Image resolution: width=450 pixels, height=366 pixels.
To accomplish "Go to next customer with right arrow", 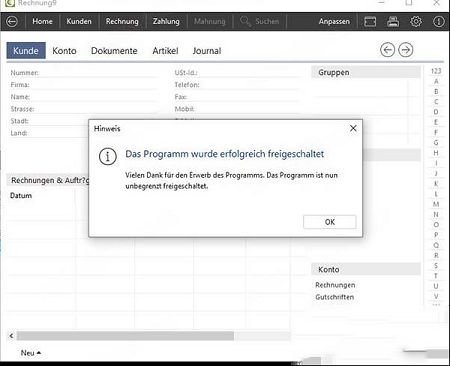I will pos(406,50).
